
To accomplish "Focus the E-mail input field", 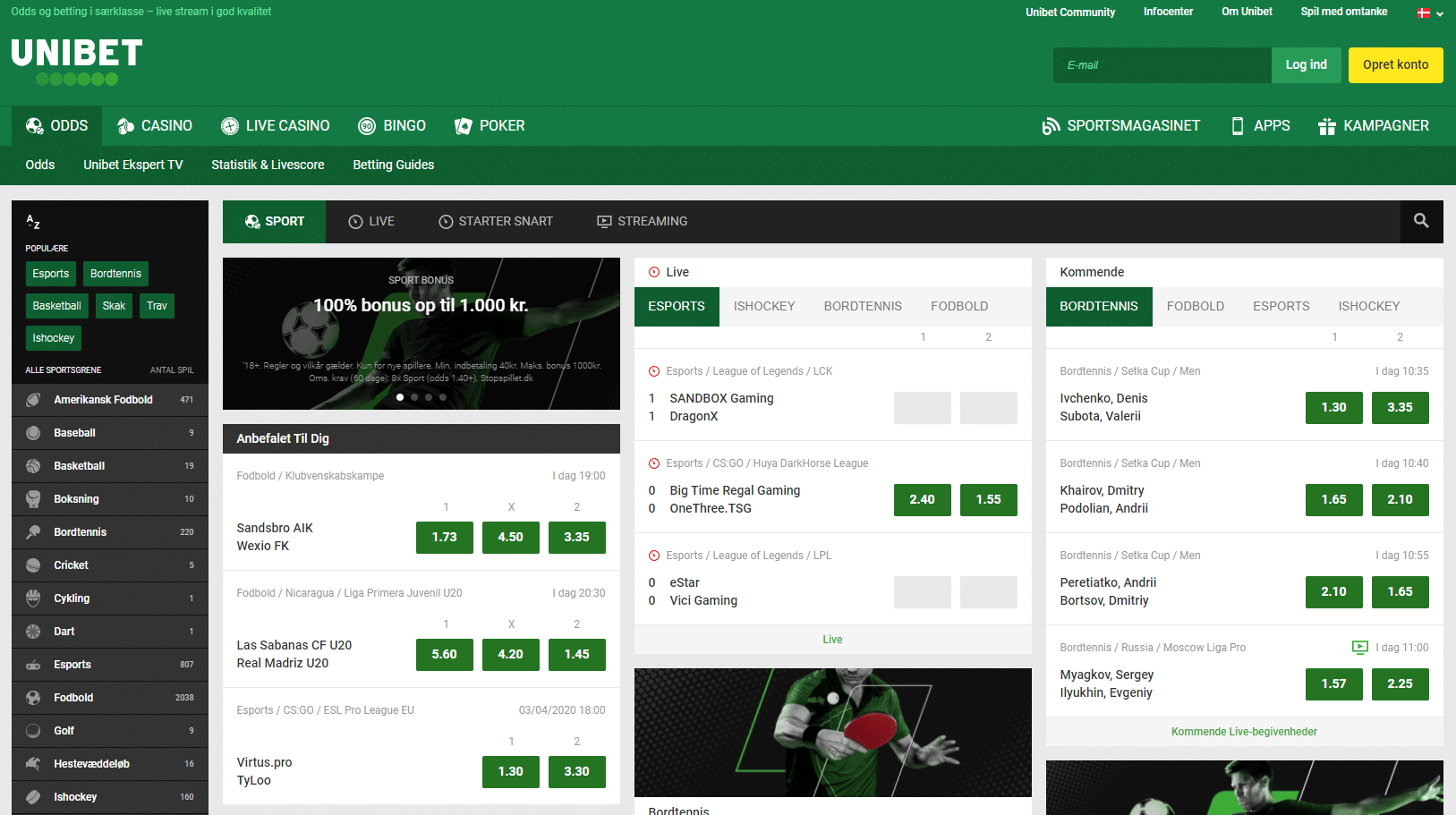I will pyautogui.click(x=1162, y=65).
